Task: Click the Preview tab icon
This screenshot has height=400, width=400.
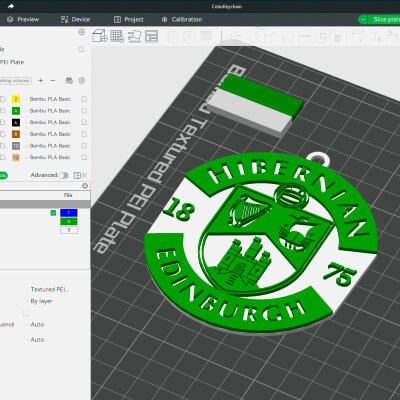Action: point(10,19)
